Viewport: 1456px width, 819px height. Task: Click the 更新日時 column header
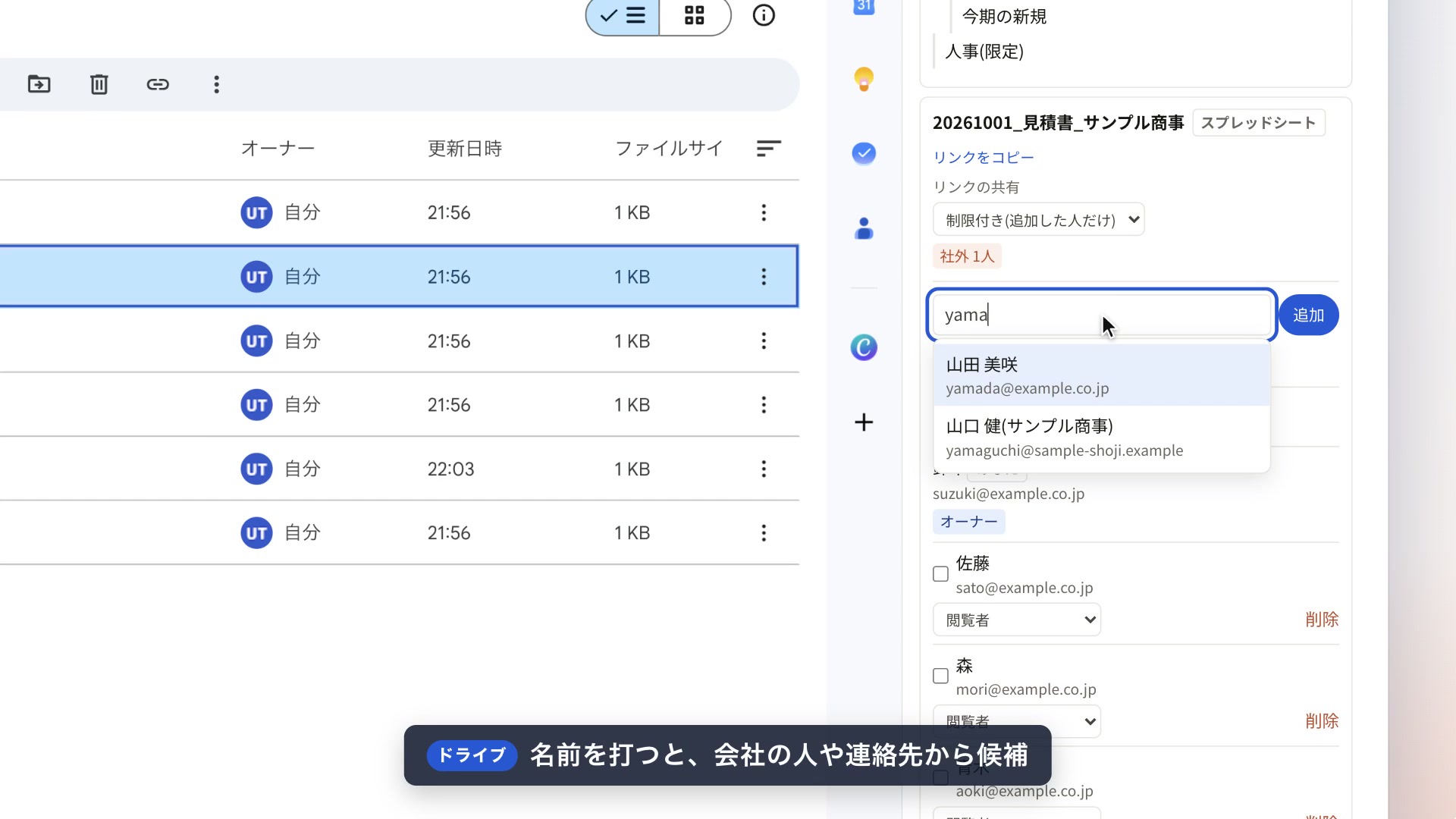point(465,149)
